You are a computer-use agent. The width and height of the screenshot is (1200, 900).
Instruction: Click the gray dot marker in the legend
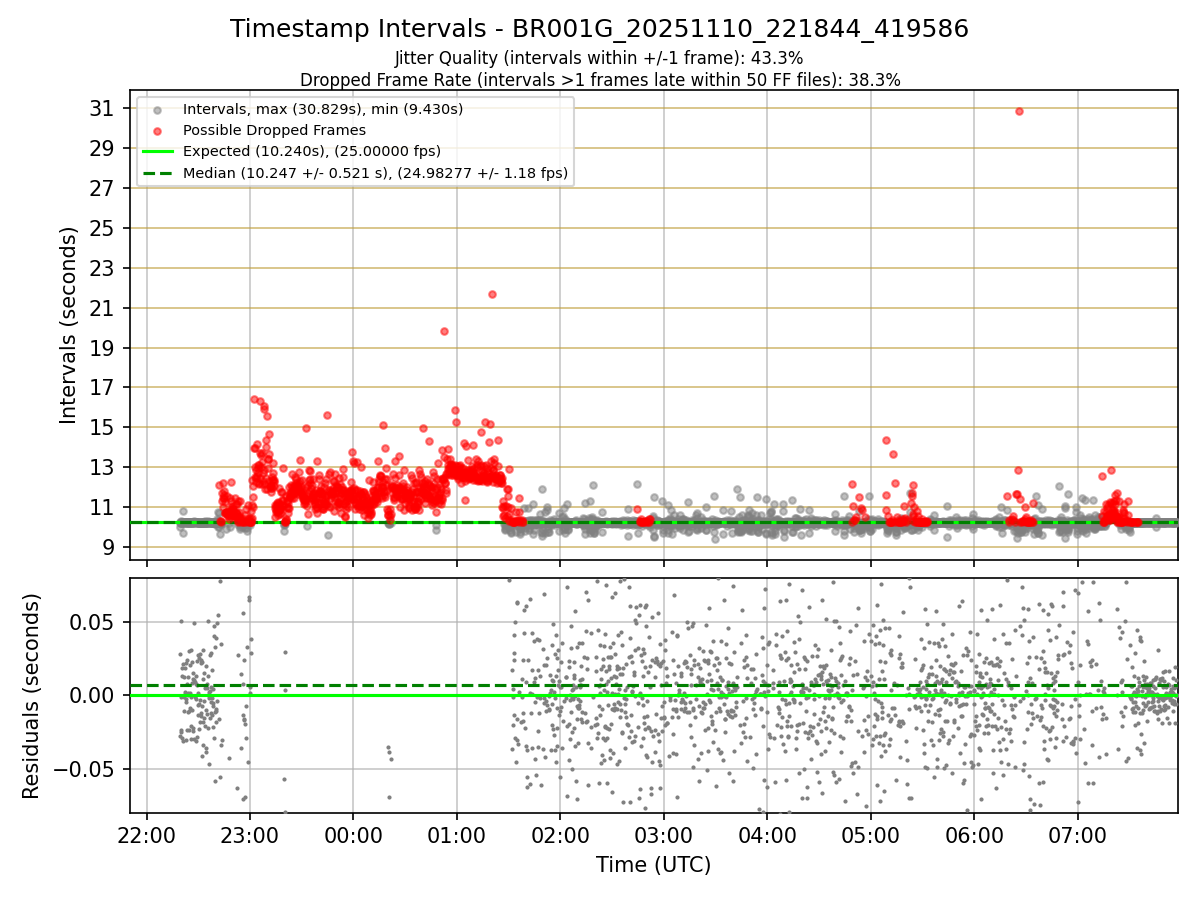pyautogui.click(x=157, y=109)
